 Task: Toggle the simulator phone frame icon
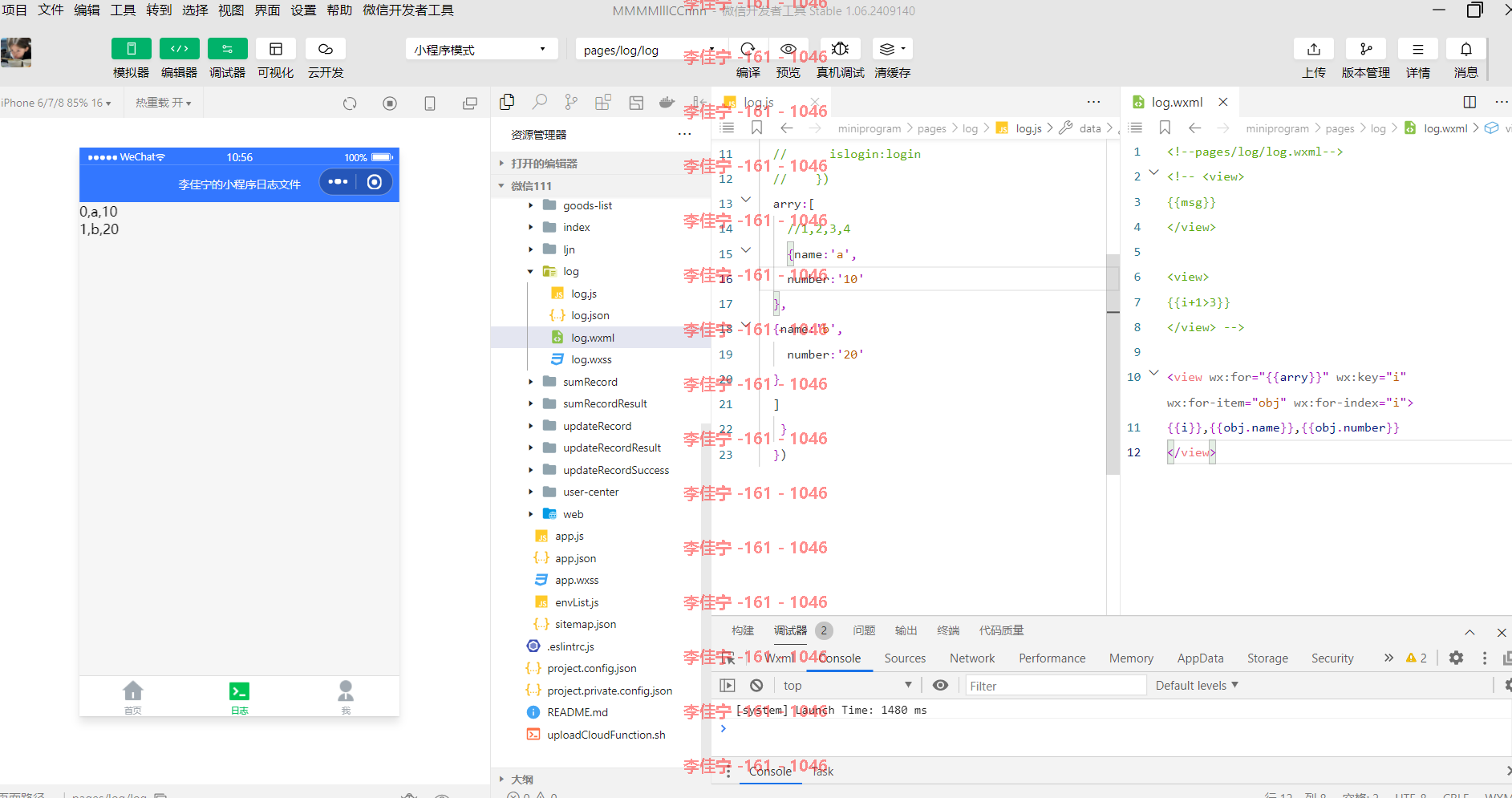[x=430, y=103]
